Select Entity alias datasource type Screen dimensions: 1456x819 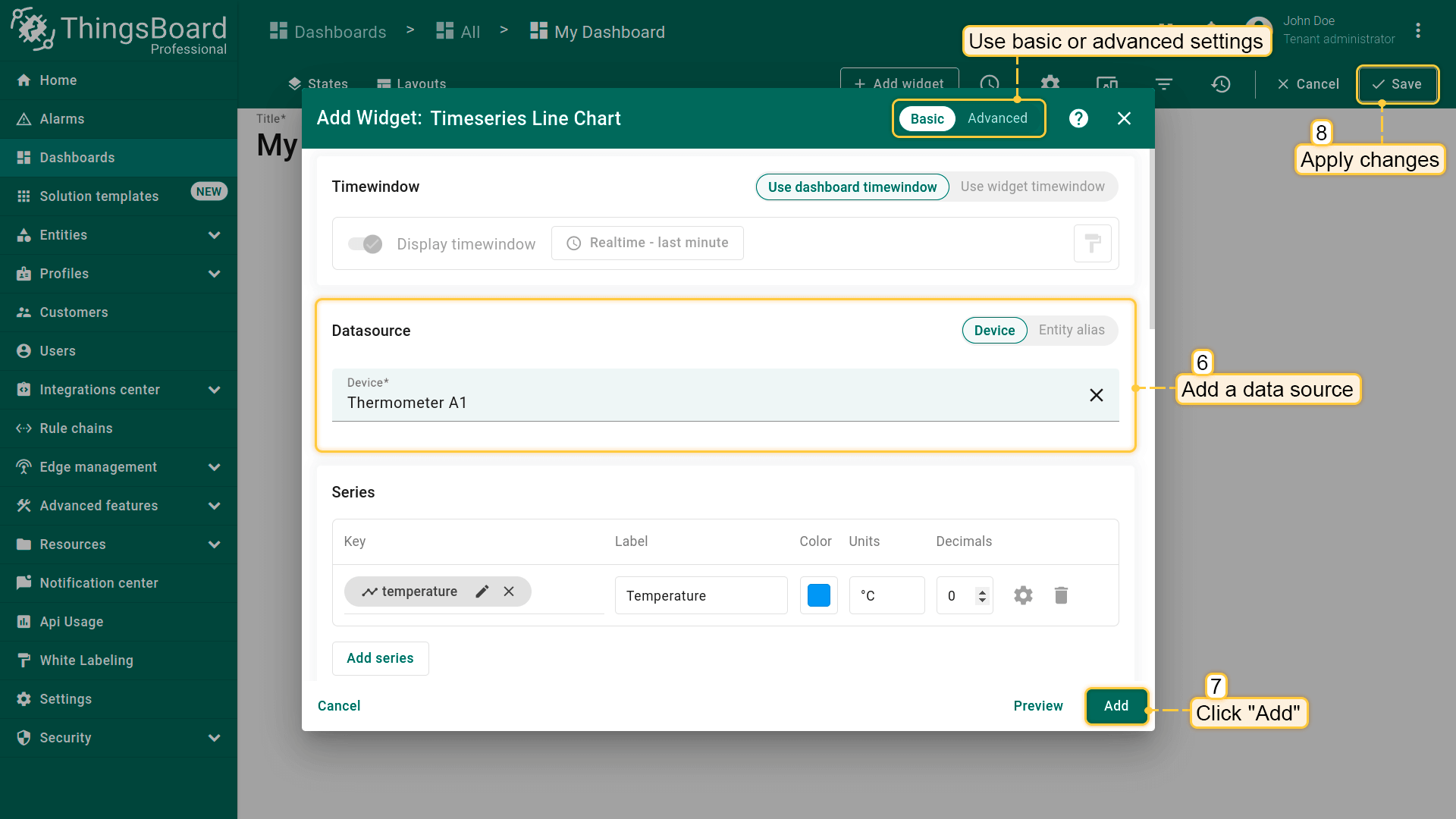[x=1071, y=330]
